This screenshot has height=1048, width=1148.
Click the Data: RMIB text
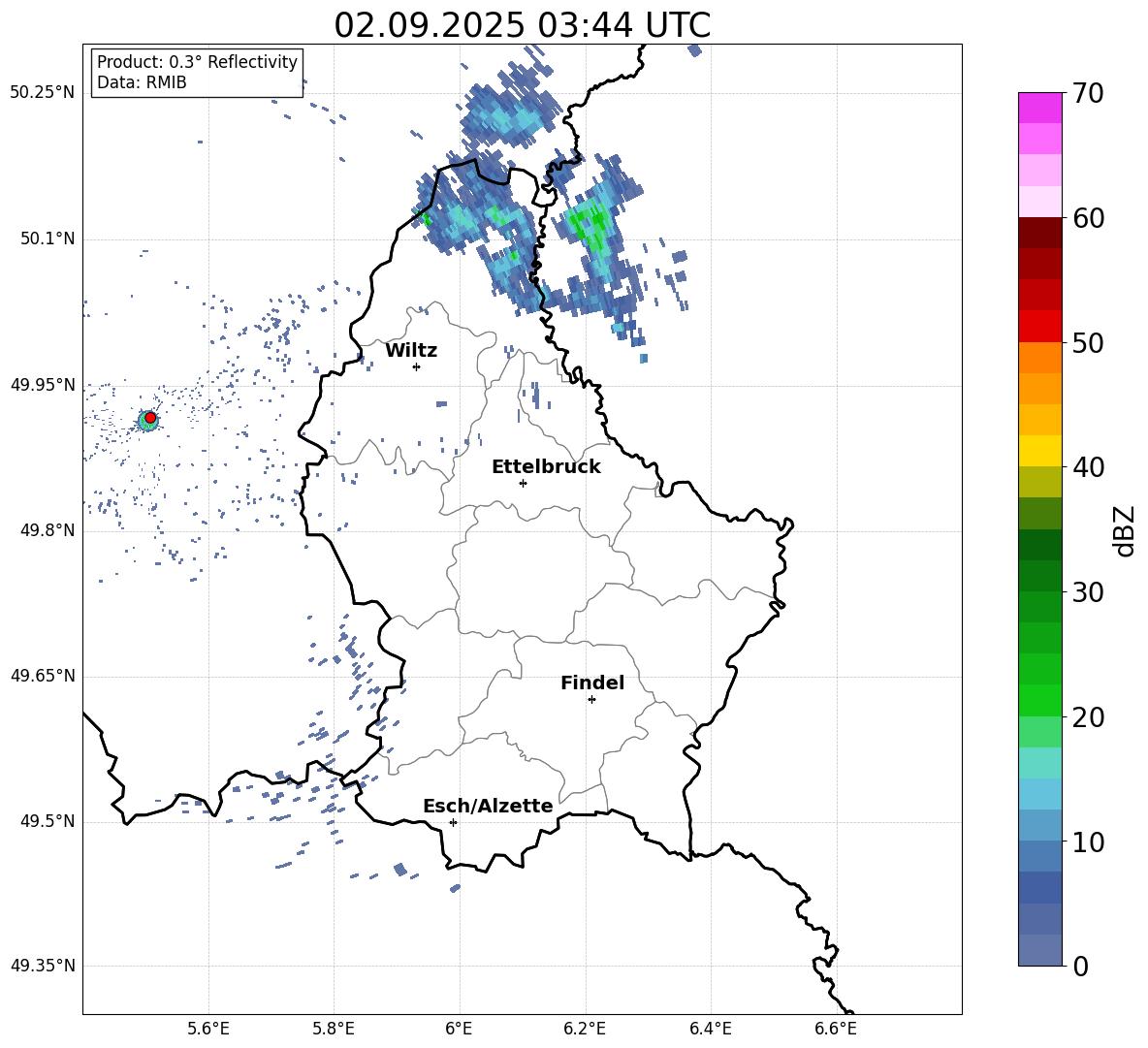click(x=142, y=82)
